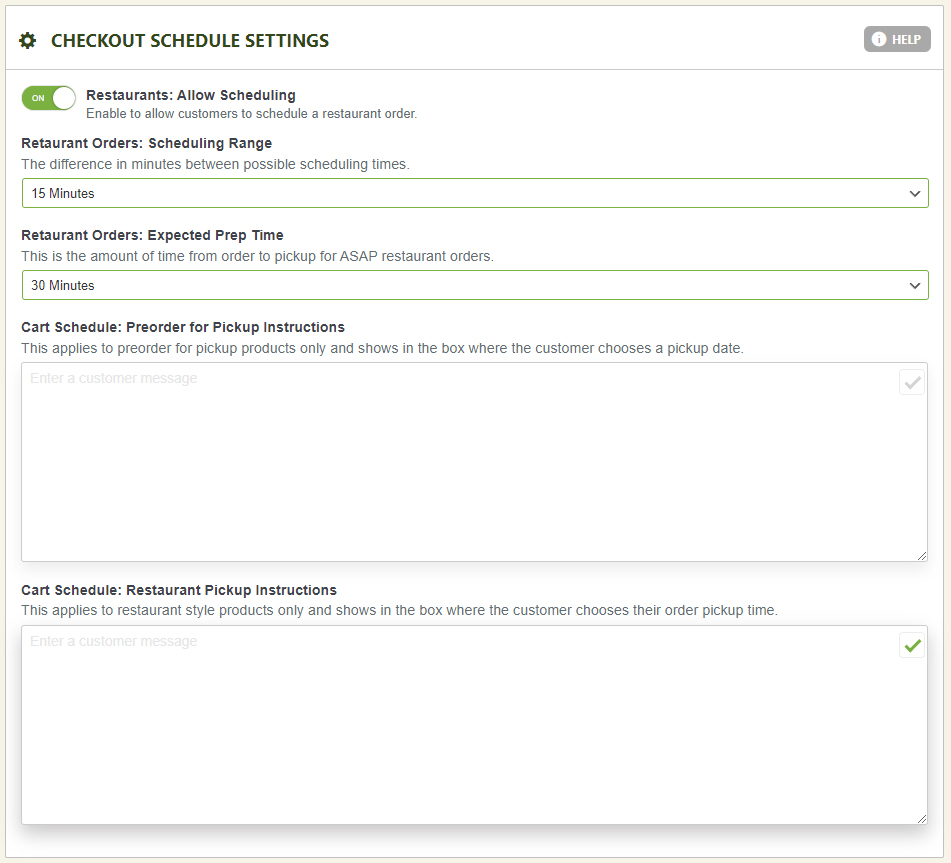The height and width of the screenshot is (863, 951).
Task: Click chevron arrow on the 30 Minutes dropdown
Action: pyautogui.click(x=914, y=285)
